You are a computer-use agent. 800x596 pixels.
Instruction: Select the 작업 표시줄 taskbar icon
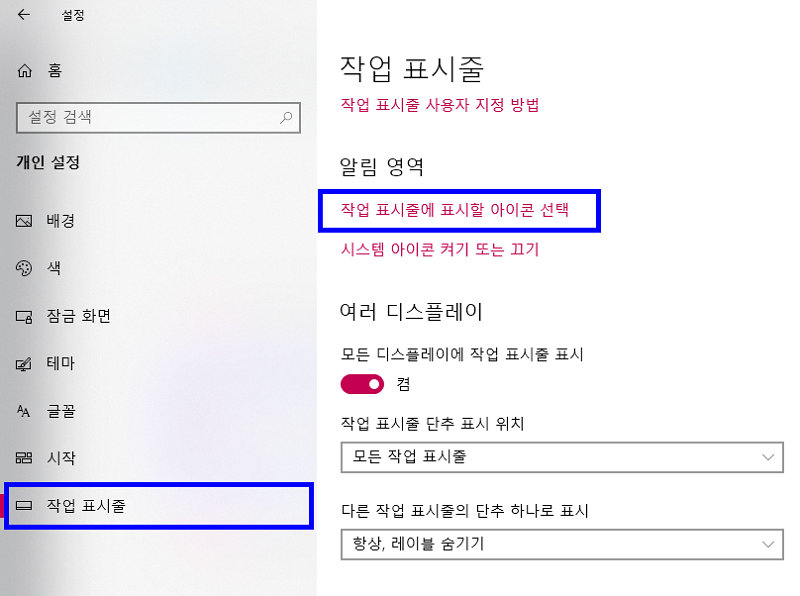coord(24,506)
